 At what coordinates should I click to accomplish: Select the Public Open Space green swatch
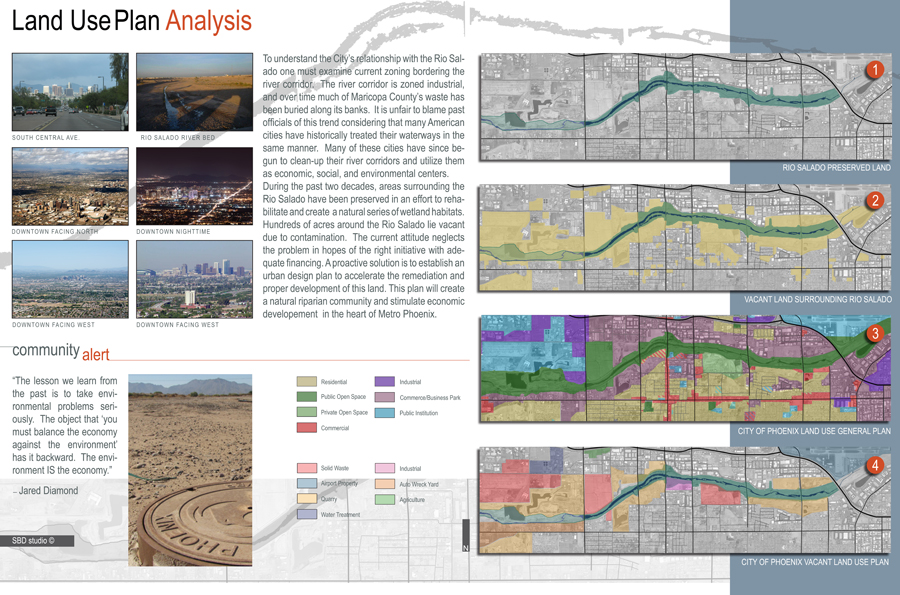307,397
